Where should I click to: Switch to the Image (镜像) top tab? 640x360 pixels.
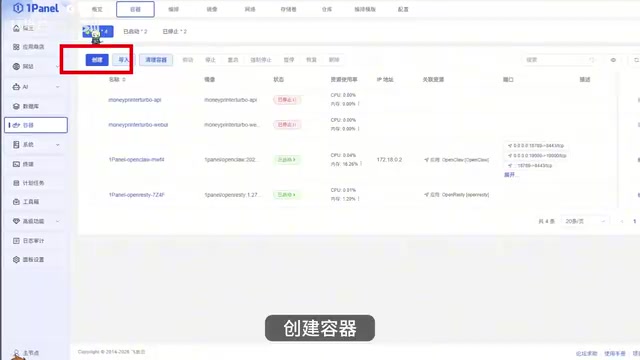(x=212, y=9)
